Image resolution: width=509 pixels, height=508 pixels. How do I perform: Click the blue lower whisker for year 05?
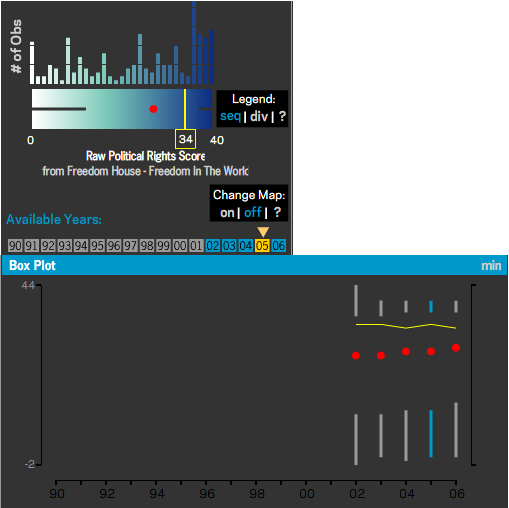pos(431,433)
